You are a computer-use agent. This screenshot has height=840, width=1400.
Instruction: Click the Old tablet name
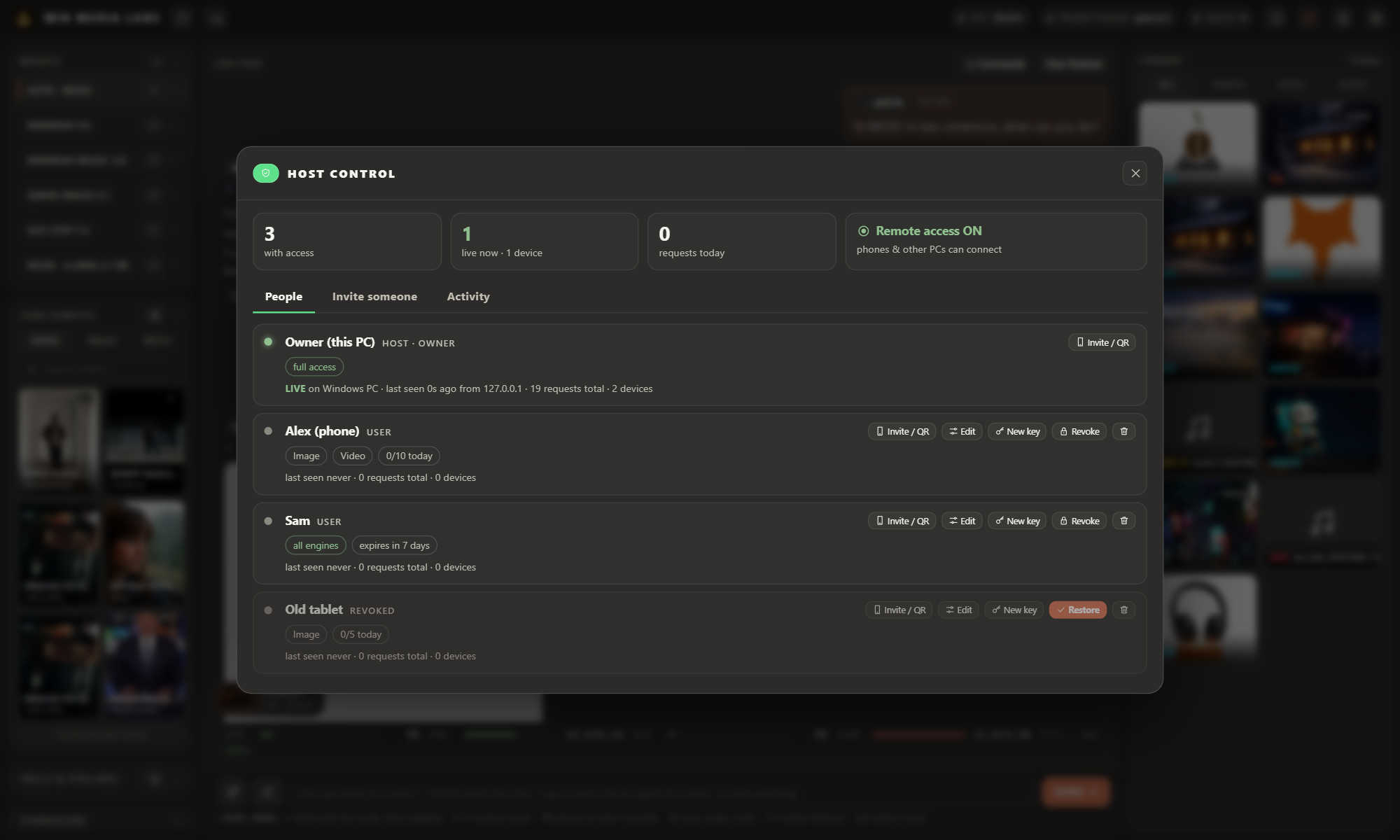click(x=314, y=610)
